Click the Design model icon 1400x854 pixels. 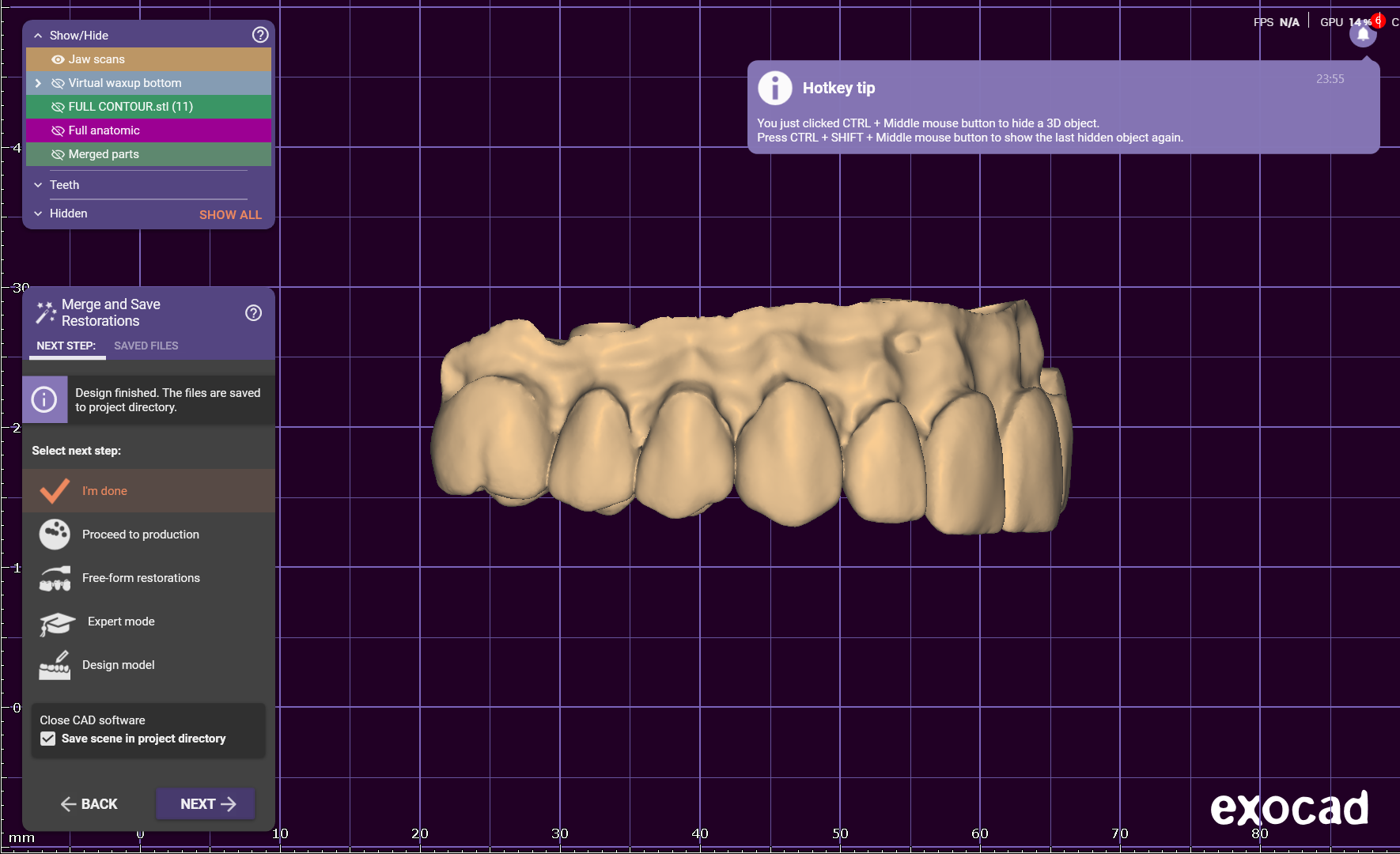pyautogui.click(x=55, y=666)
